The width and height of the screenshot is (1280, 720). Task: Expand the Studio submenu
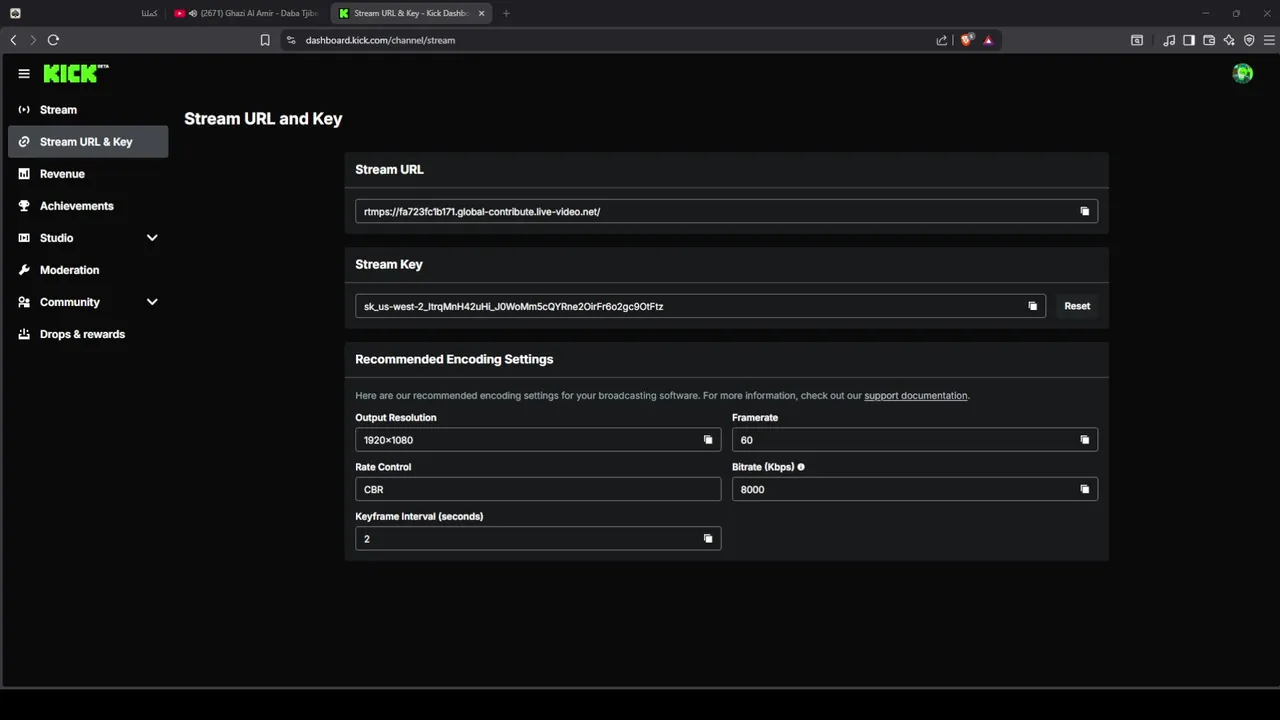tap(152, 238)
